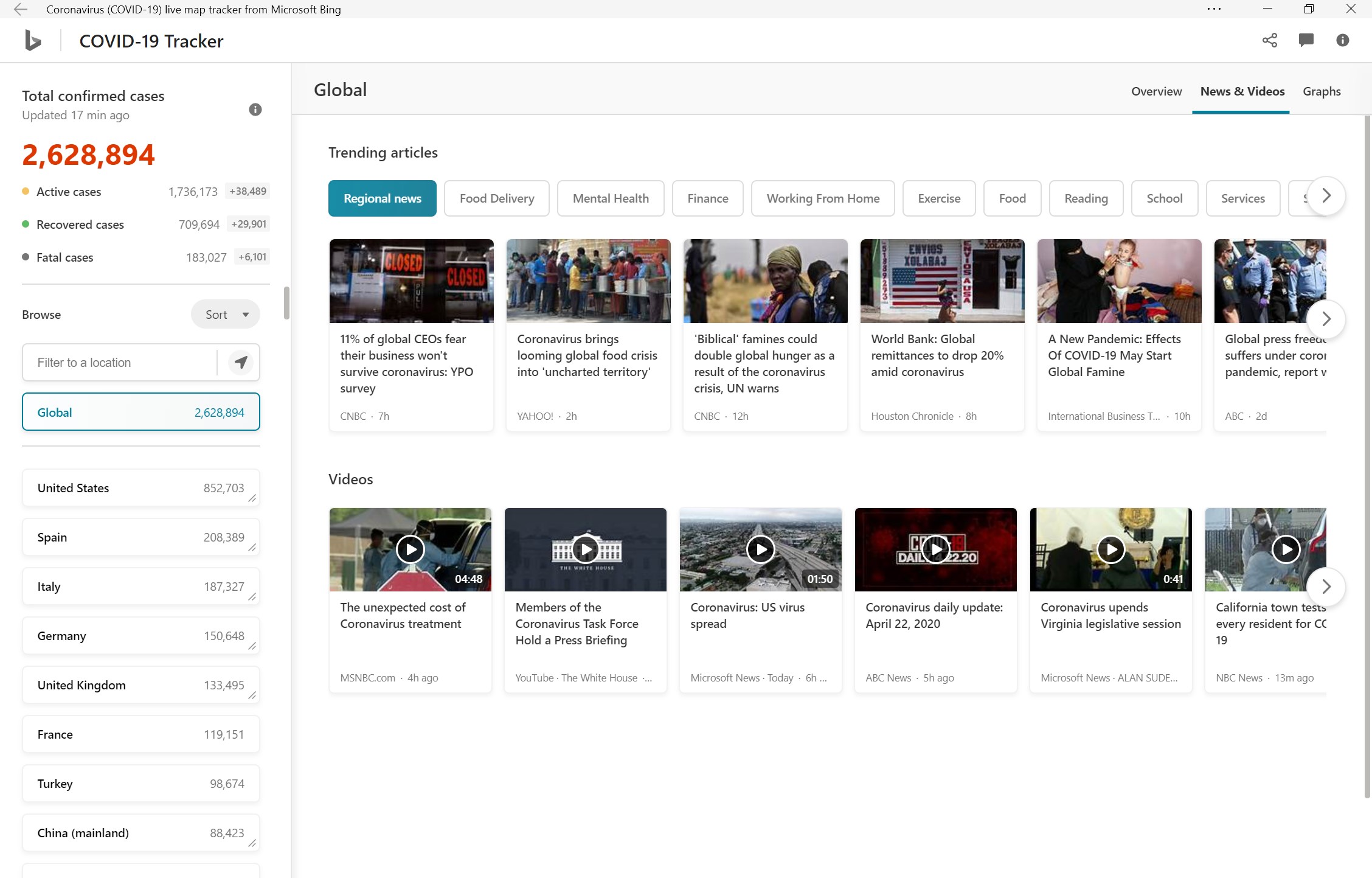Select the Mental Health category
This screenshot has width=1372, height=878.
tap(610, 198)
